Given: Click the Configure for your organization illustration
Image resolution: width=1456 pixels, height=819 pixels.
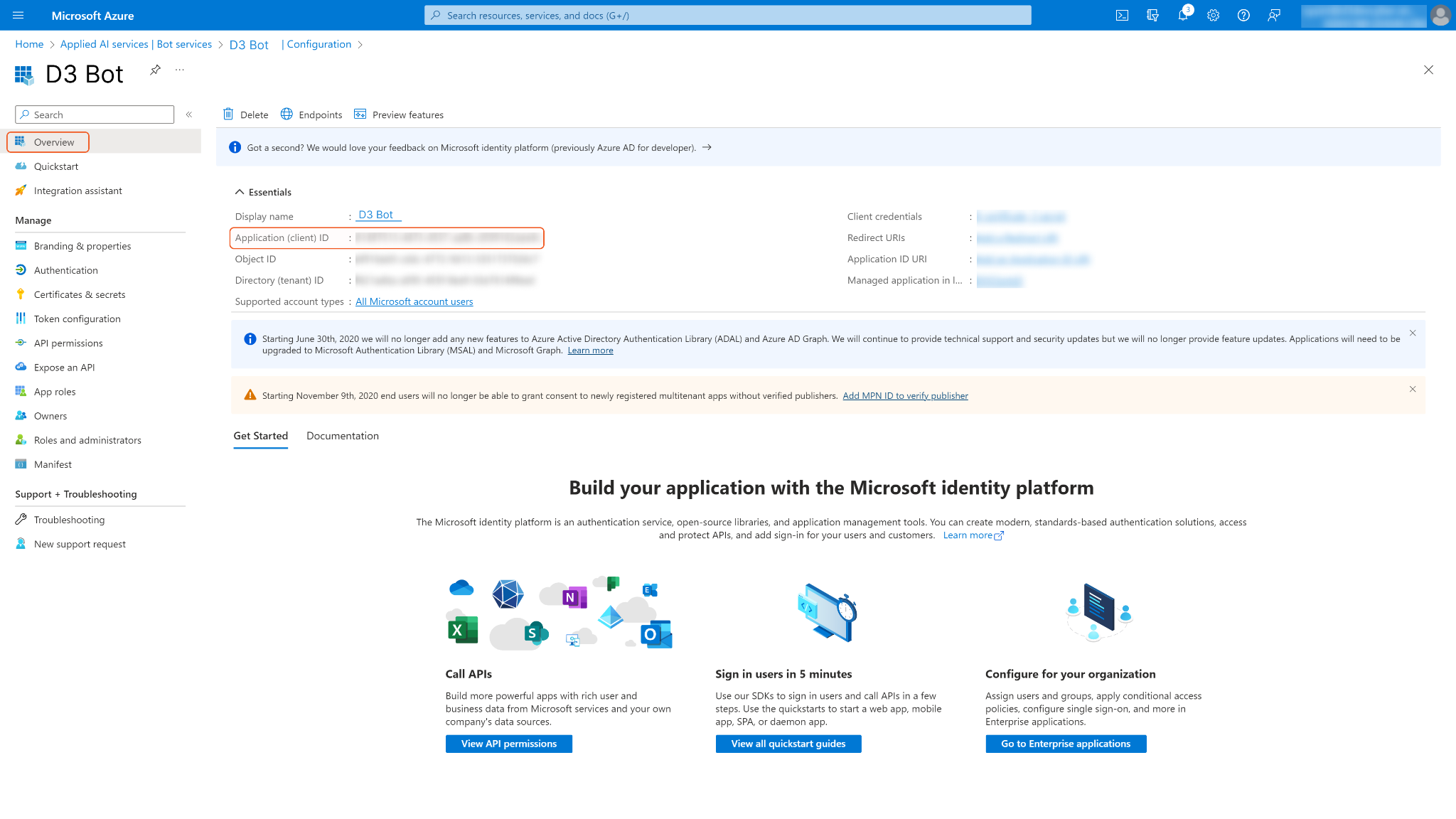Looking at the screenshot, I should [x=1099, y=613].
